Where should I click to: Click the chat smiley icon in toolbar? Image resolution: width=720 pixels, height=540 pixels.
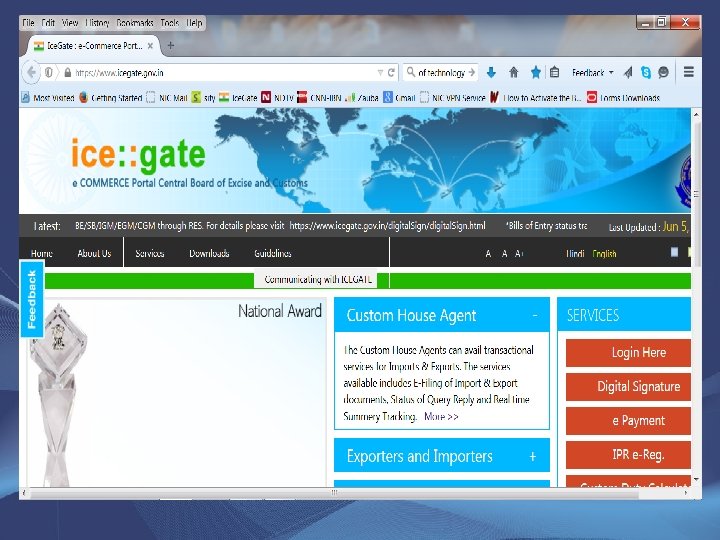(x=663, y=73)
